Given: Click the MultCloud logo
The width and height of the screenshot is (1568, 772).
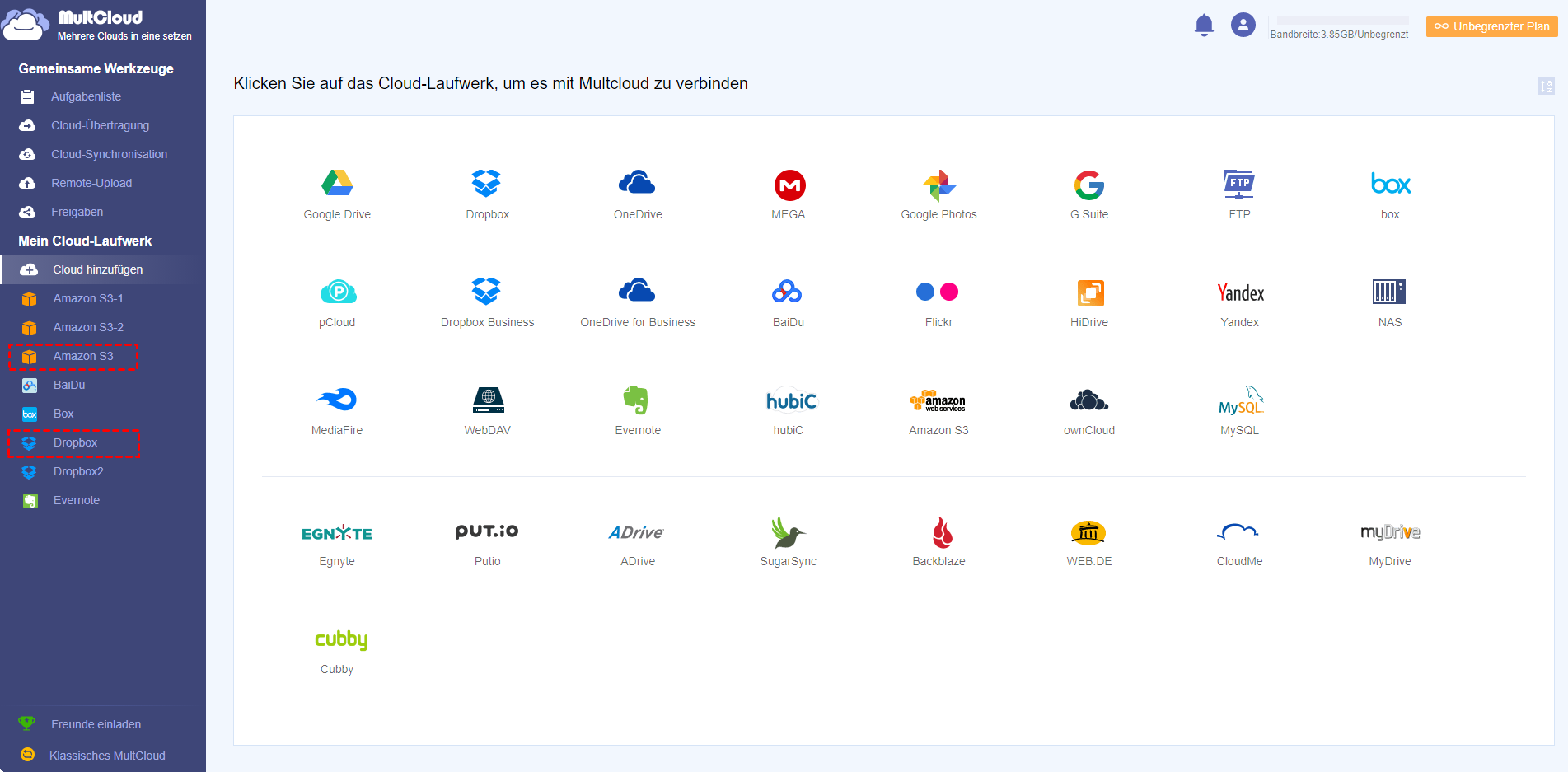Looking at the screenshot, I should click(97, 25).
